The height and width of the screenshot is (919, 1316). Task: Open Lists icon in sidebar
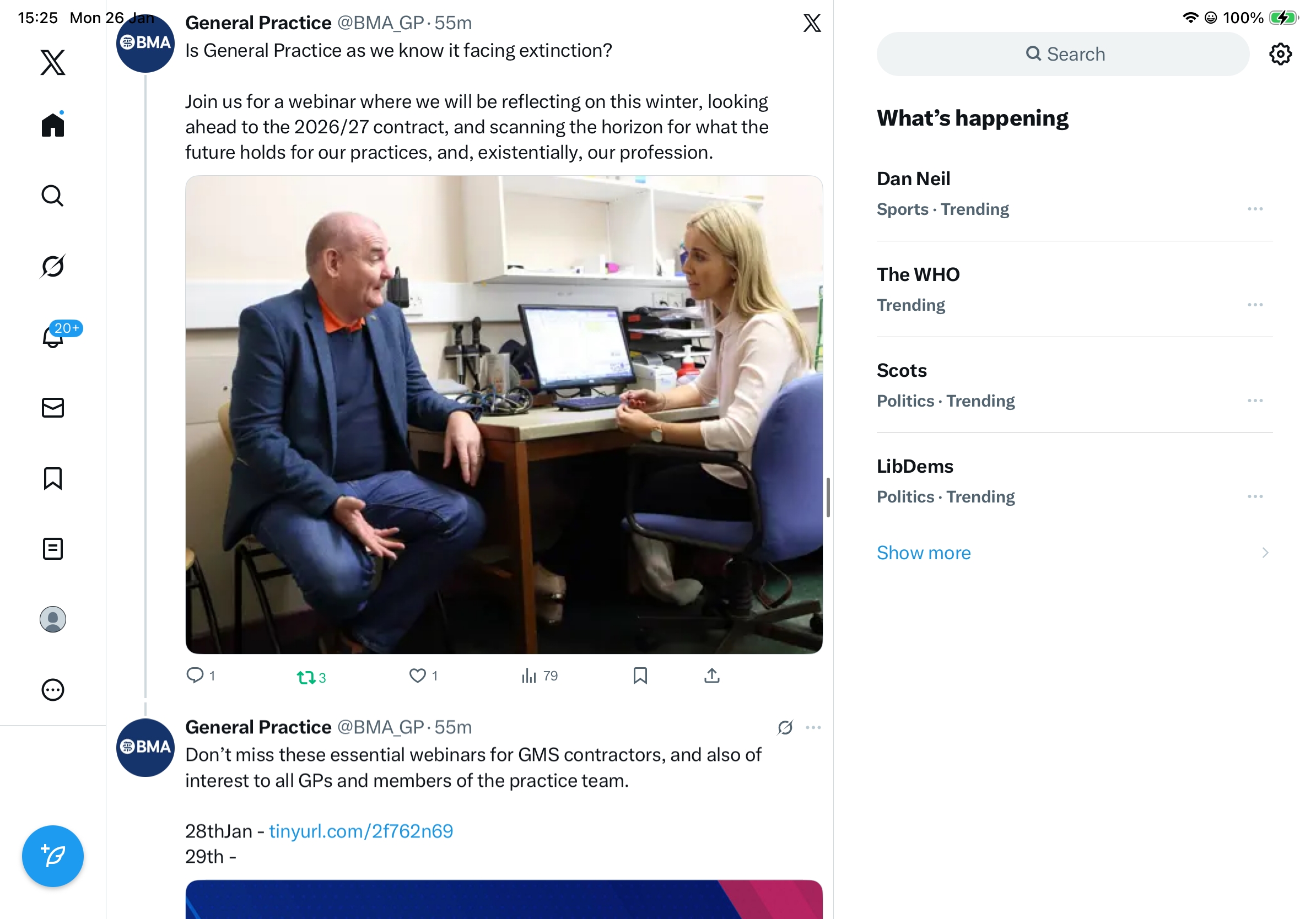(53, 549)
